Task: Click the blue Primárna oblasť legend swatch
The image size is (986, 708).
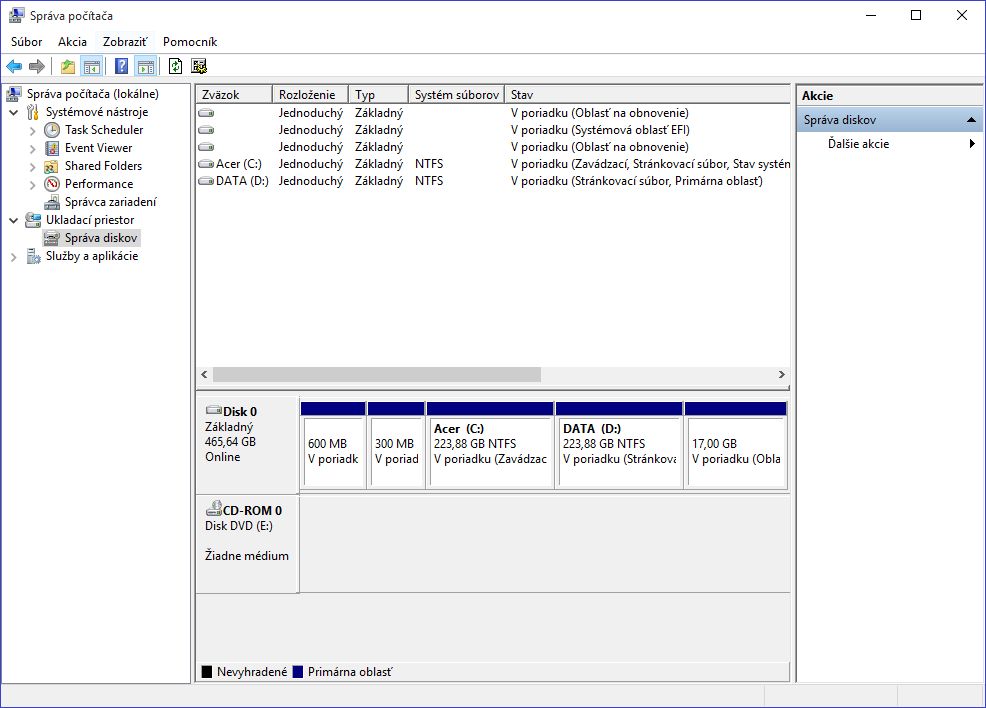Action: (x=298, y=672)
